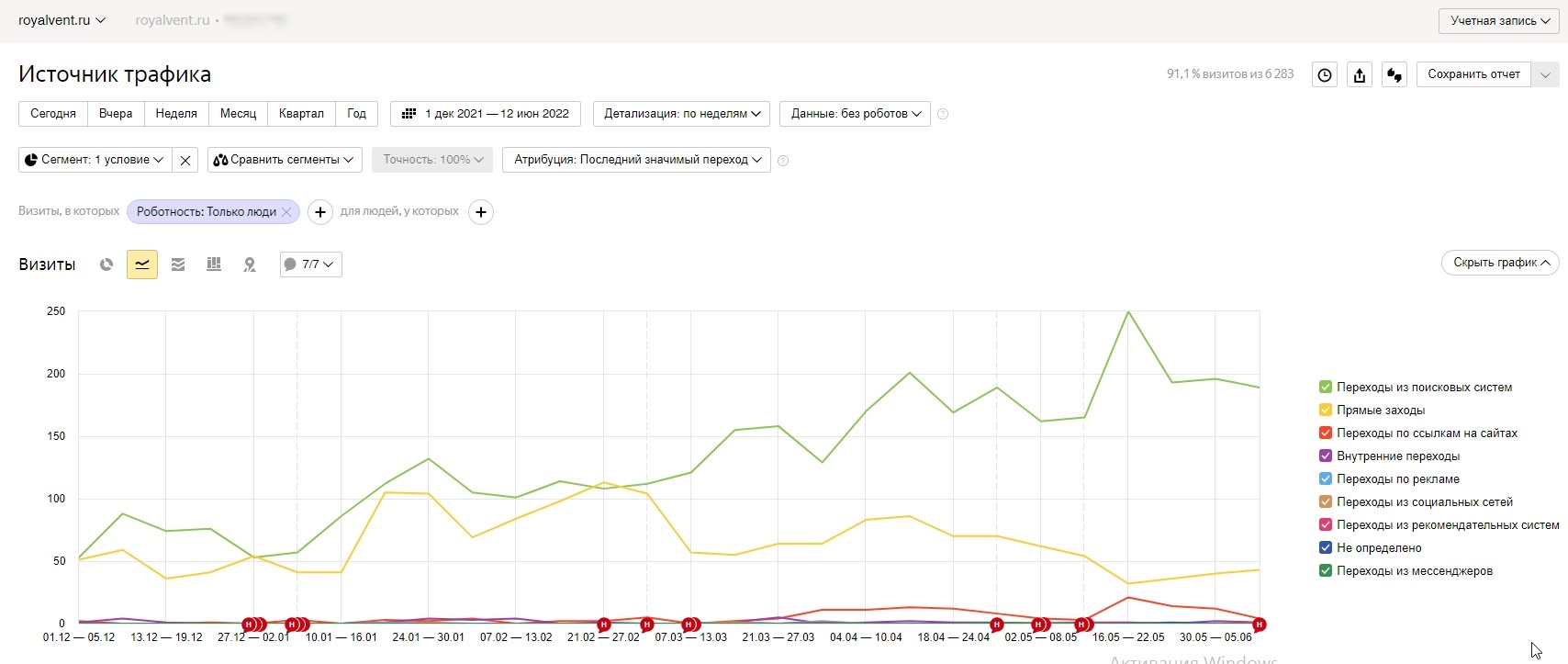Switch to column chart view

[214, 264]
